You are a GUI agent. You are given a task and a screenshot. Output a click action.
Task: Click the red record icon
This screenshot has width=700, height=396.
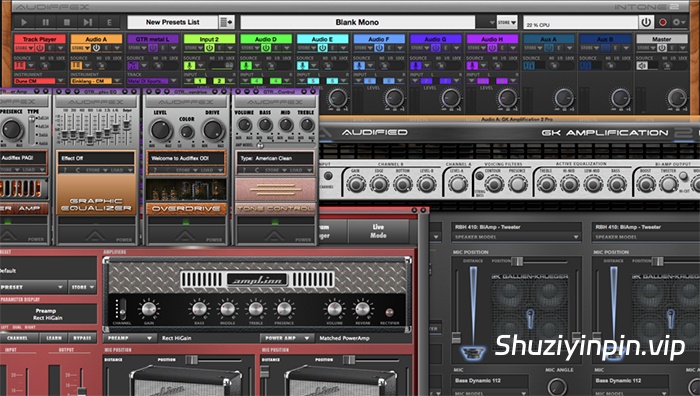click(663, 22)
